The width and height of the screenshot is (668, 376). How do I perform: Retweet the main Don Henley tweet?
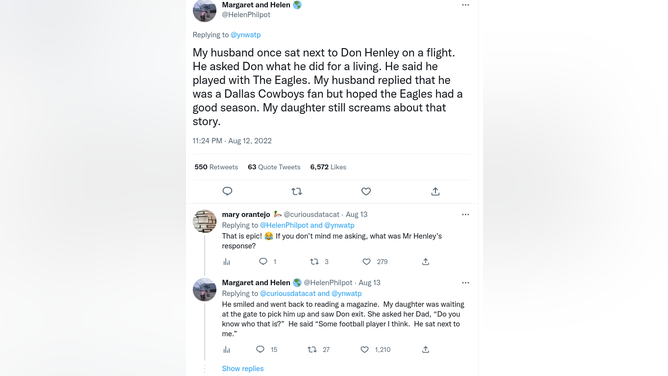click(297, 192)
